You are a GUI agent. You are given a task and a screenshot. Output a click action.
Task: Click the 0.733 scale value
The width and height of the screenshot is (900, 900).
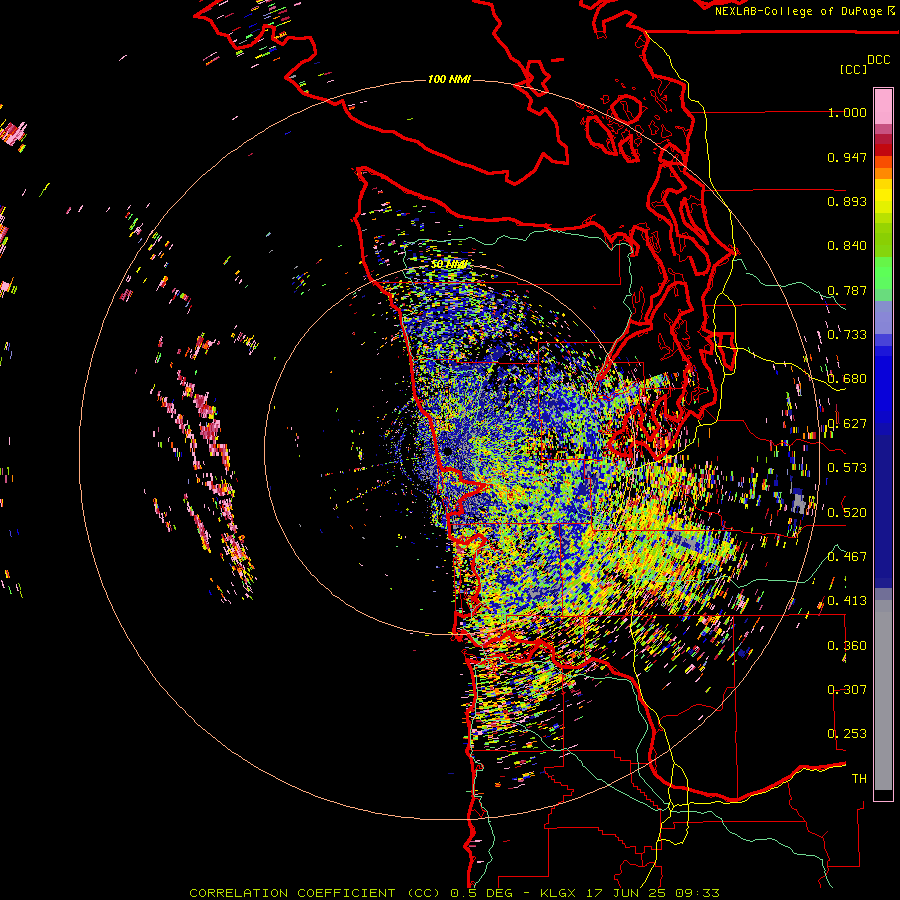(x=847, y=335)
